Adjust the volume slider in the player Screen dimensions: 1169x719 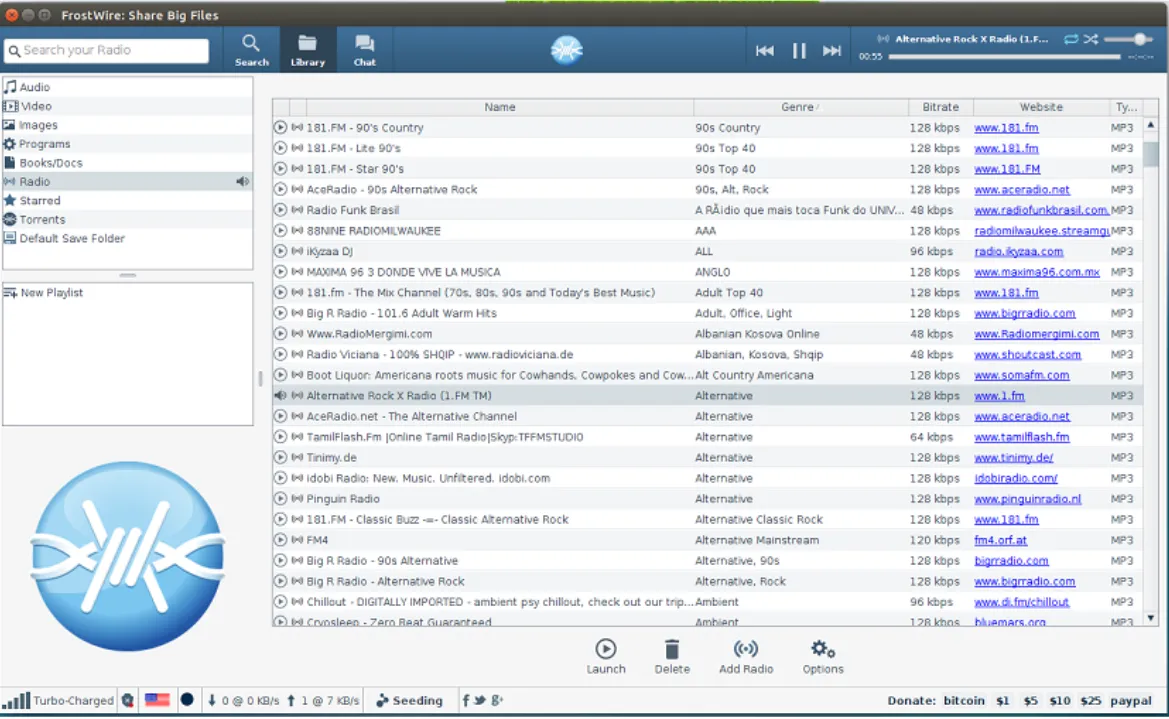1137,39
